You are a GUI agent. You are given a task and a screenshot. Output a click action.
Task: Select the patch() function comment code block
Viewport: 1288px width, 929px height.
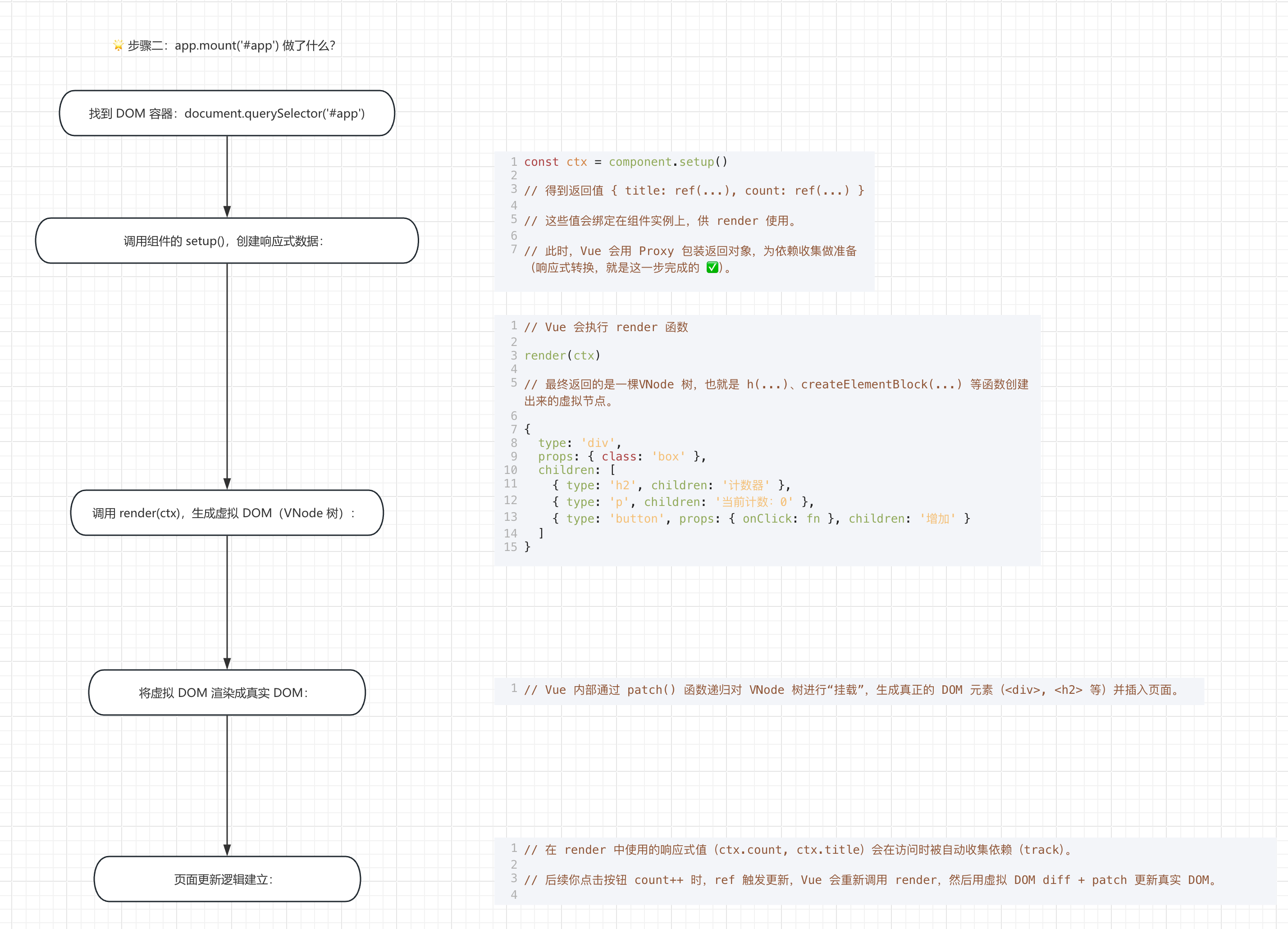tap(852, 690)
